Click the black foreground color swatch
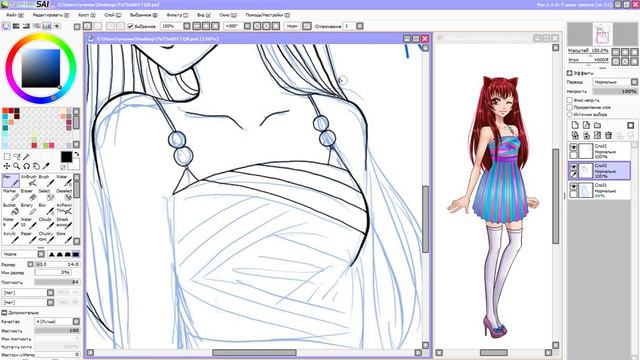640x360 pixels. tap(66, 157)
